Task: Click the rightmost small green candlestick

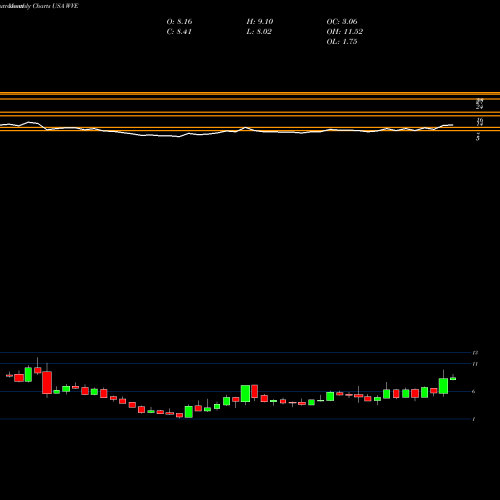Action: coord(453,378)
